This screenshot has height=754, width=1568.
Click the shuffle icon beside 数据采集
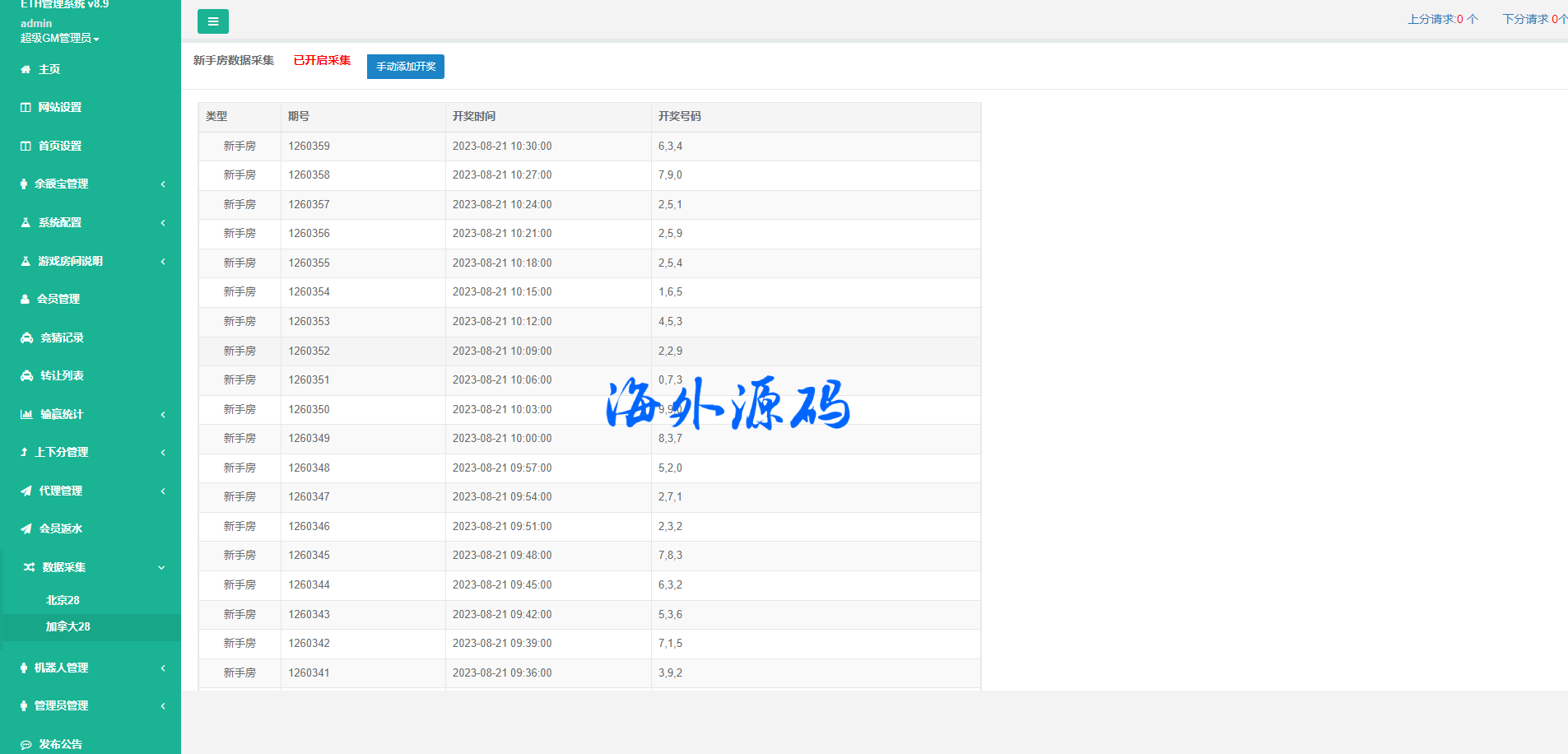pyautogui.click(x=29, y=568)
